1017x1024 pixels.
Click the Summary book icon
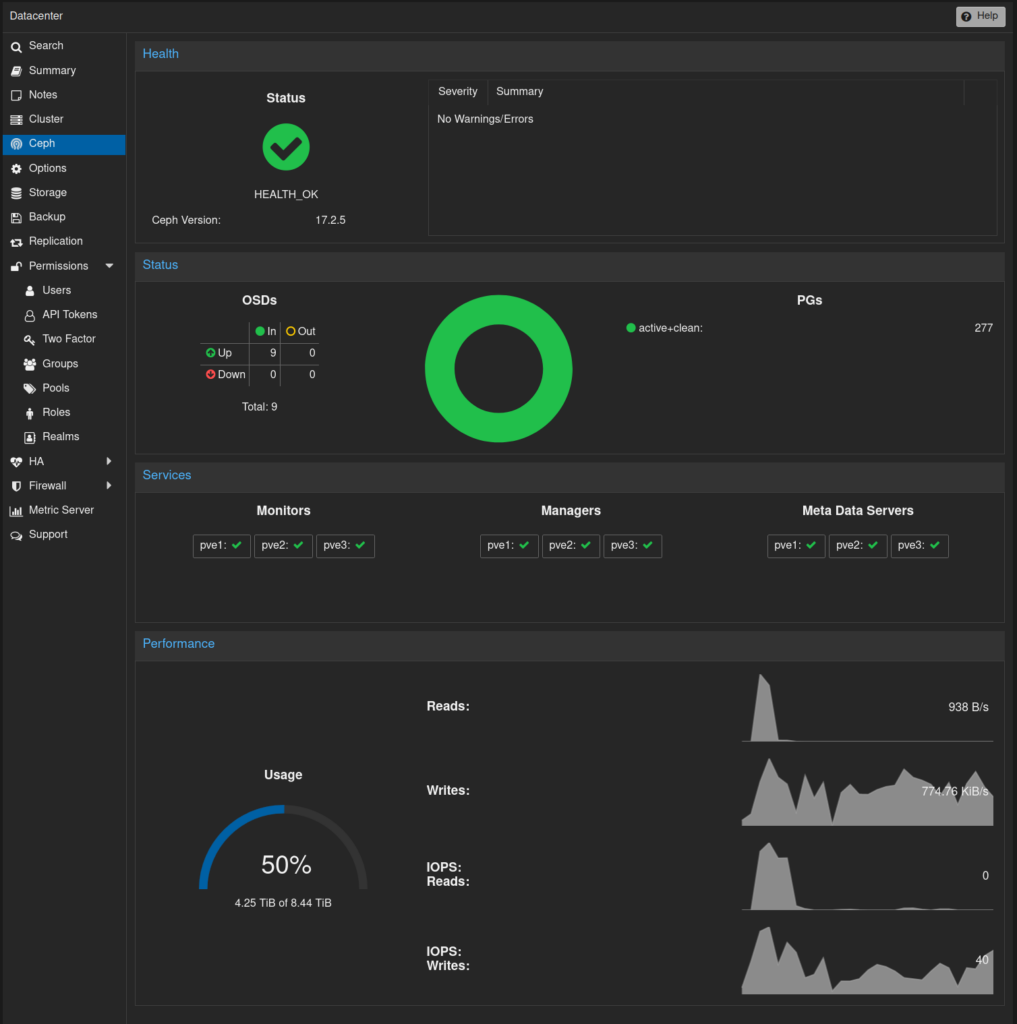[16, 71]
